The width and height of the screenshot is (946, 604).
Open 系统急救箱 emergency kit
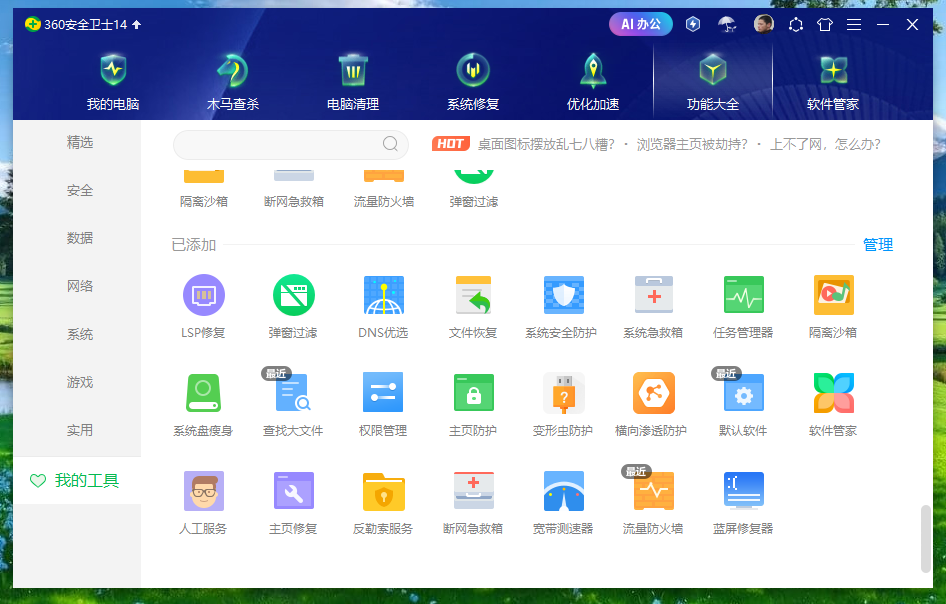[653, 295]
